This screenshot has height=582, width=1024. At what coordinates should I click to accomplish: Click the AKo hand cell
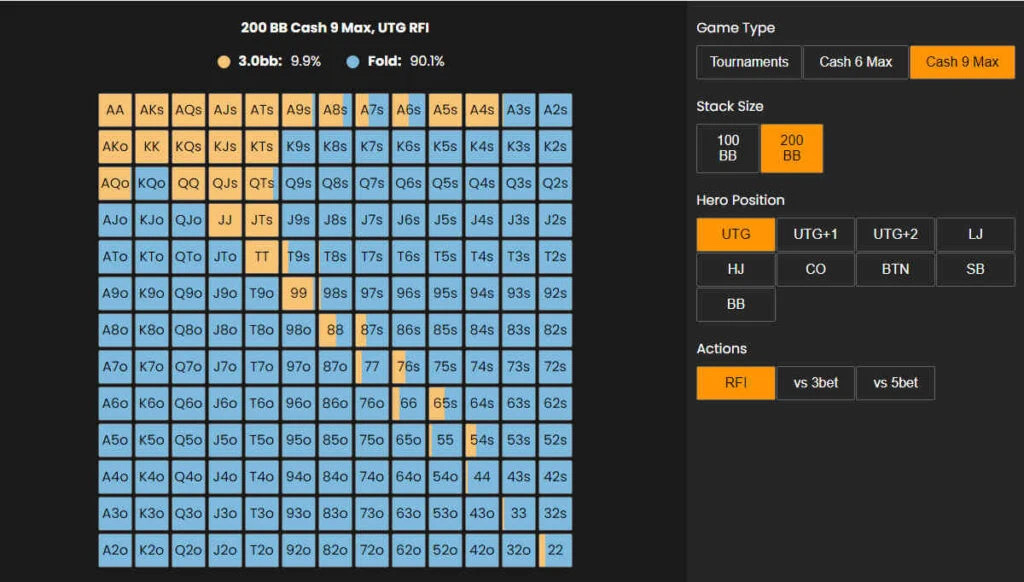tap(115, 147)
